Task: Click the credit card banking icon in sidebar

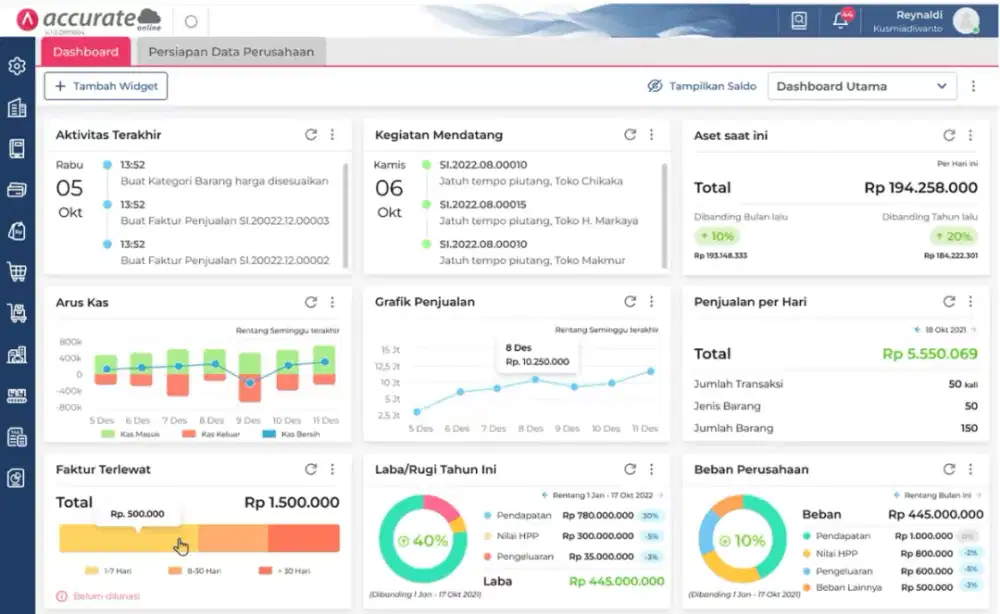Action: 16,188
